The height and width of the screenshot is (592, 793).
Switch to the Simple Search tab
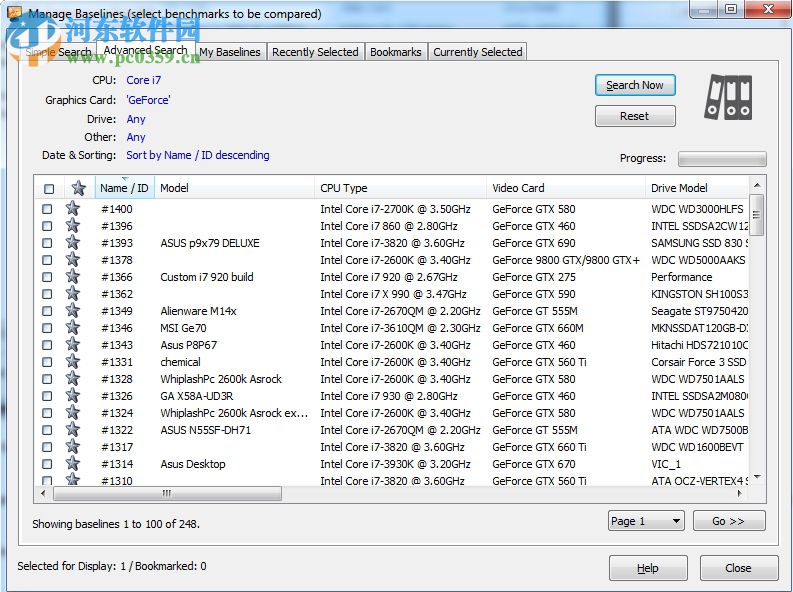[58, 52]
